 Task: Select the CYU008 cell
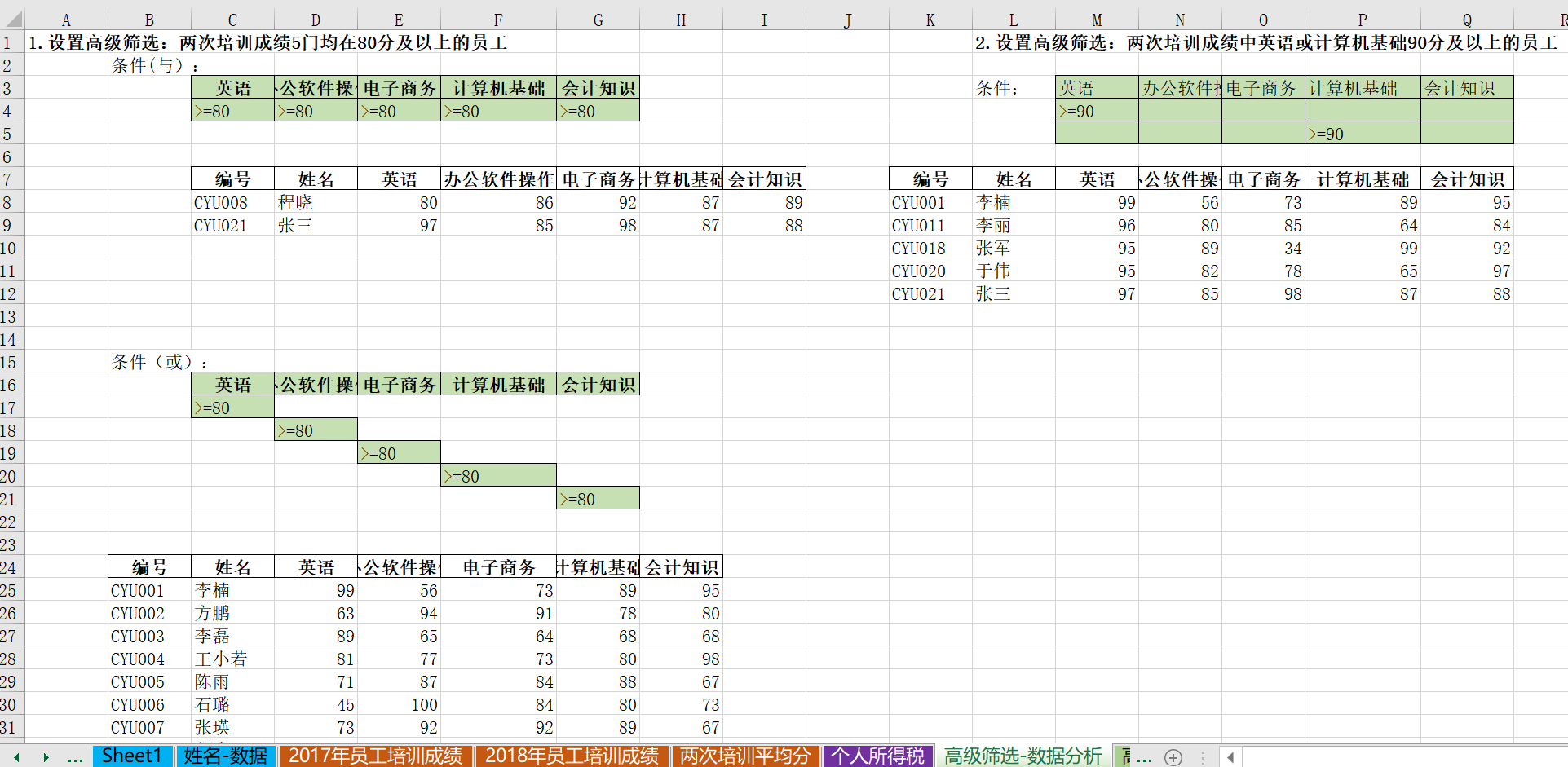pos(232,202)
